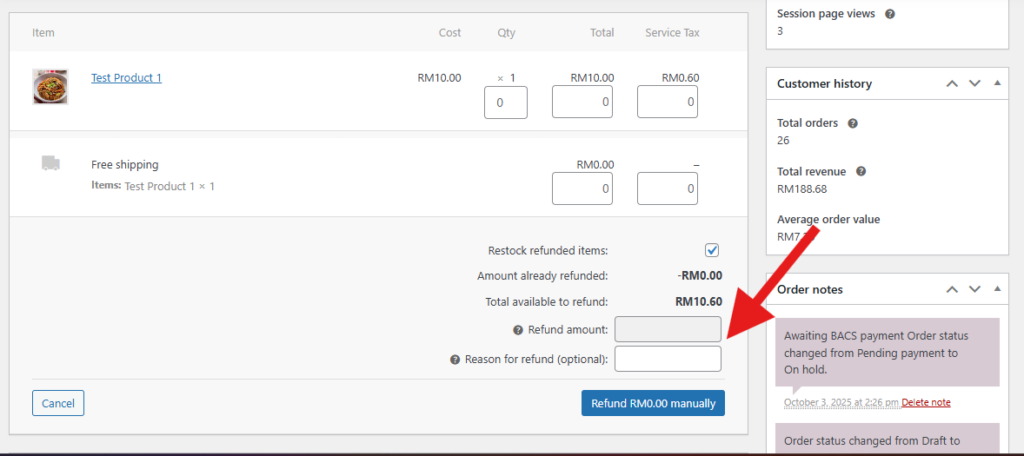1024x456 pixels.
Task: Click help icon beside Reason for refund
Action: click(x=455, y=359)
